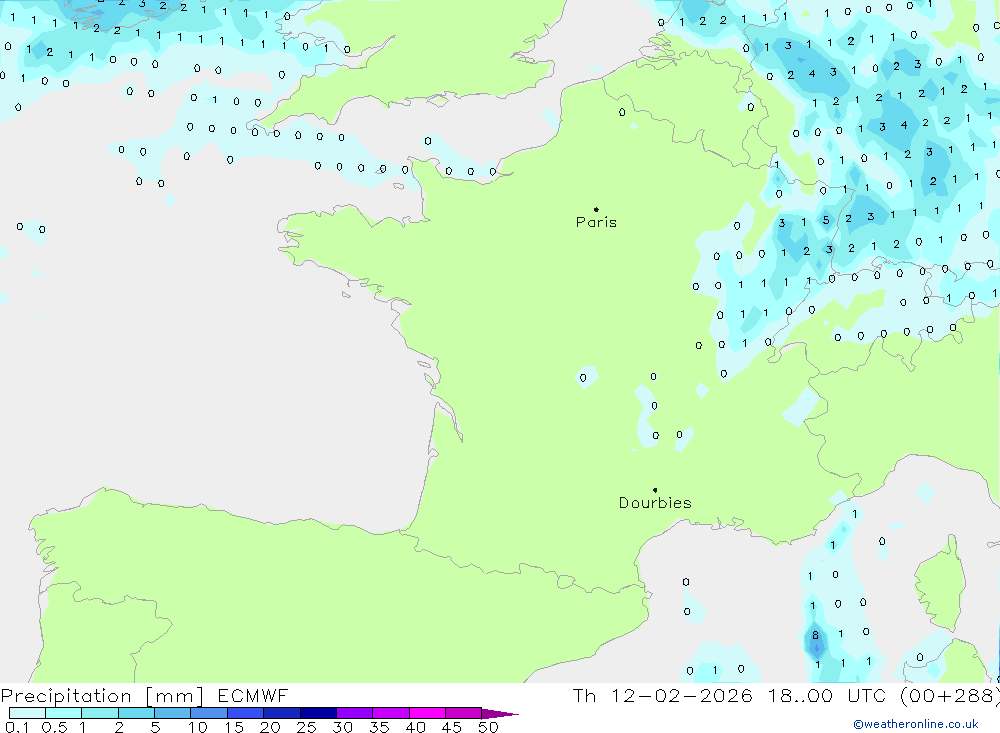
Task: Click the legend value label 20
Action: (270, 727)
